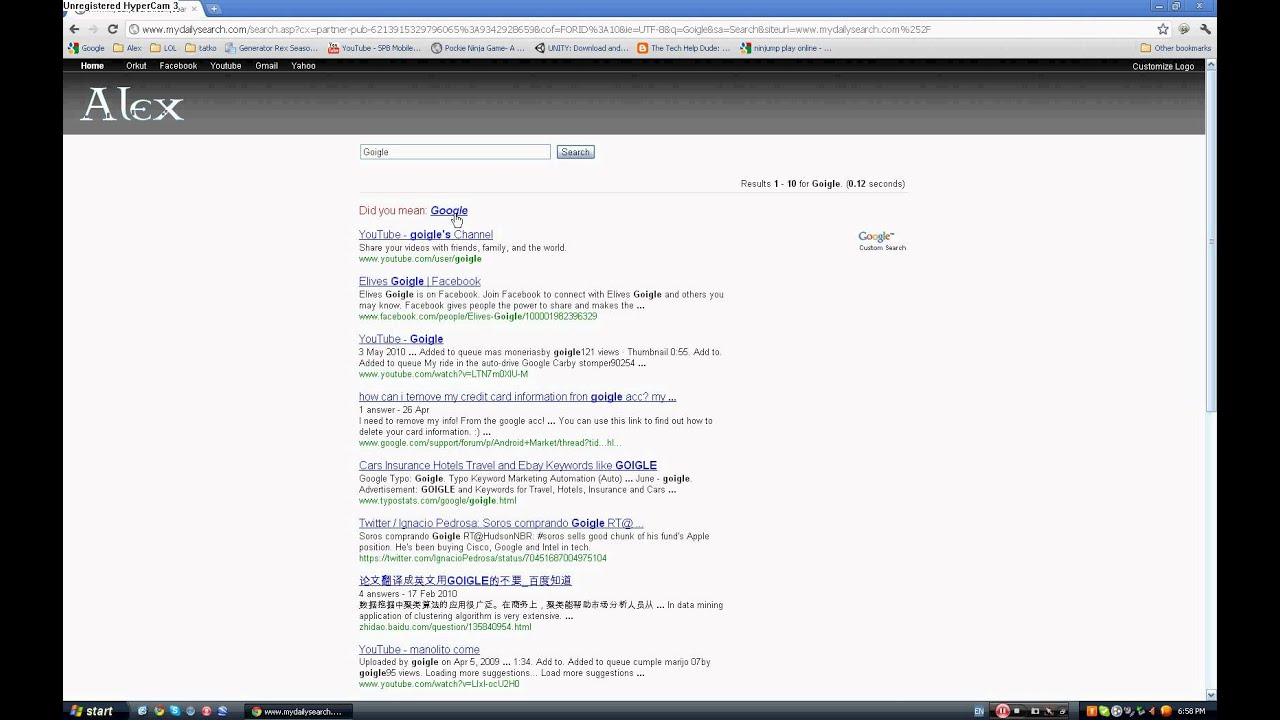Open The Tech Help Dude bookmark
The height and width of the screenshot is (720, 1280).
684,48
